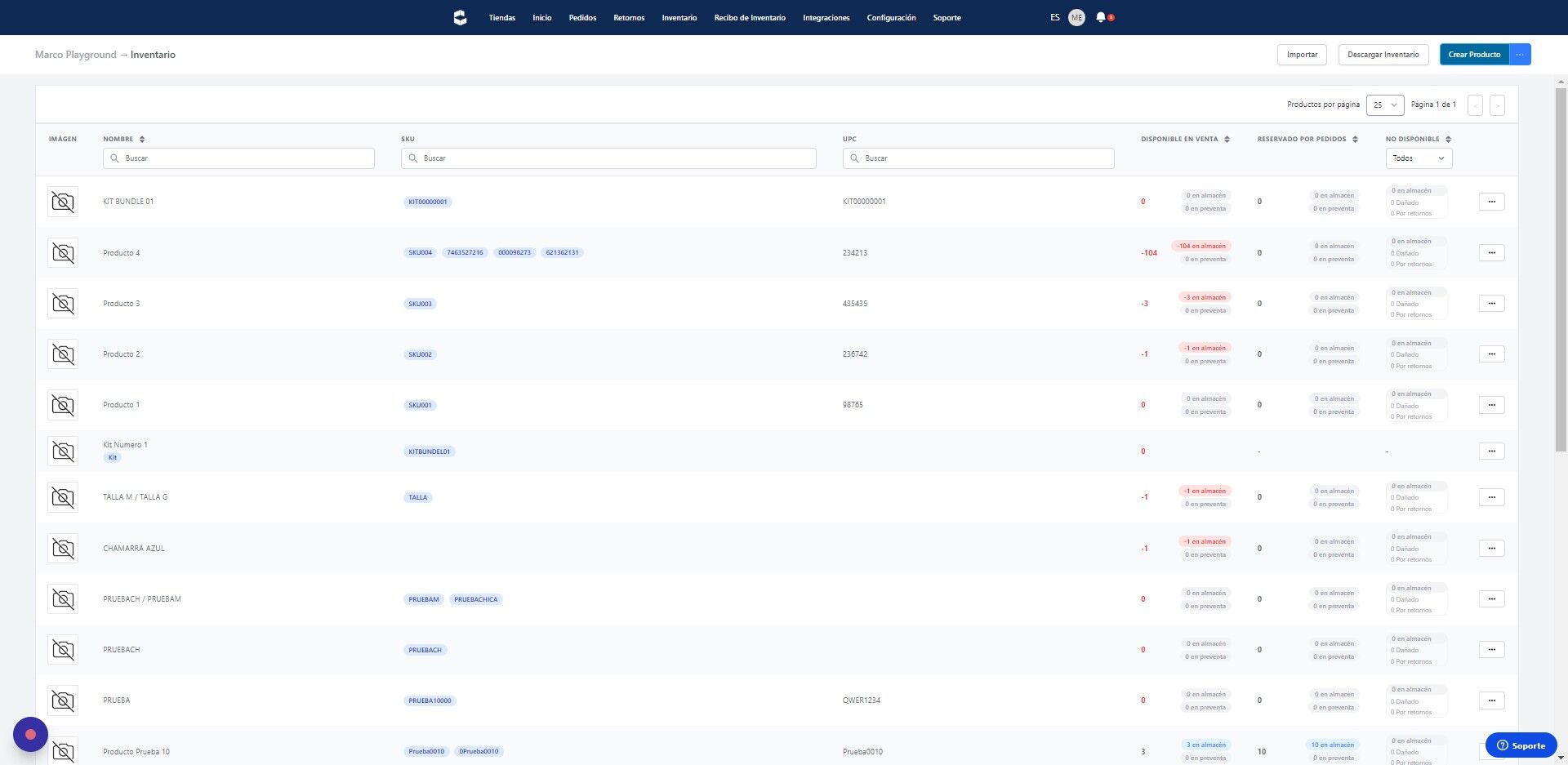
Task: Click the -3 en almacén badge
Action: pos(1205,297)
